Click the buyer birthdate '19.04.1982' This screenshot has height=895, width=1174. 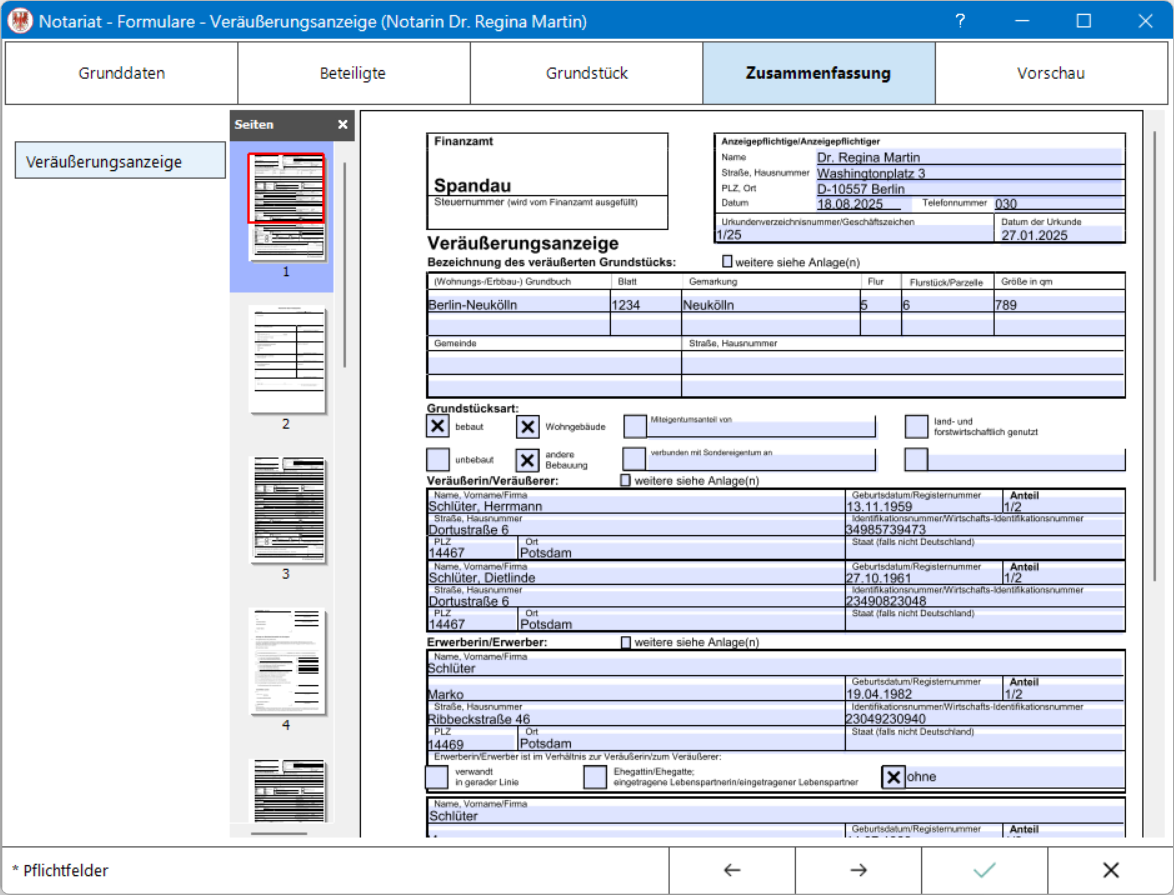923,694
